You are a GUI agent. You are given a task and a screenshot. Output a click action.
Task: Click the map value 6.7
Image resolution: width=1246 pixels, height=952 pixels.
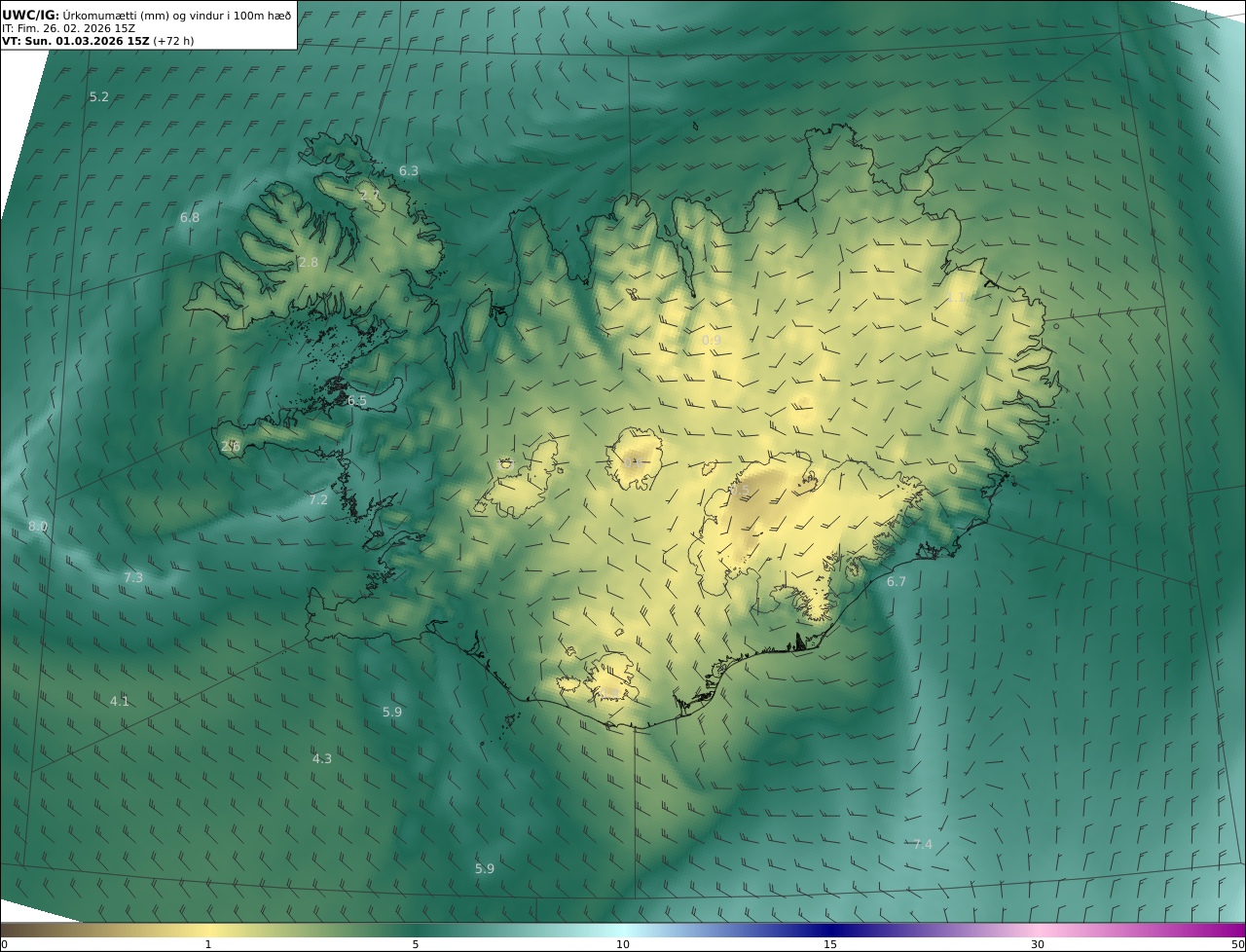(896, 582)
